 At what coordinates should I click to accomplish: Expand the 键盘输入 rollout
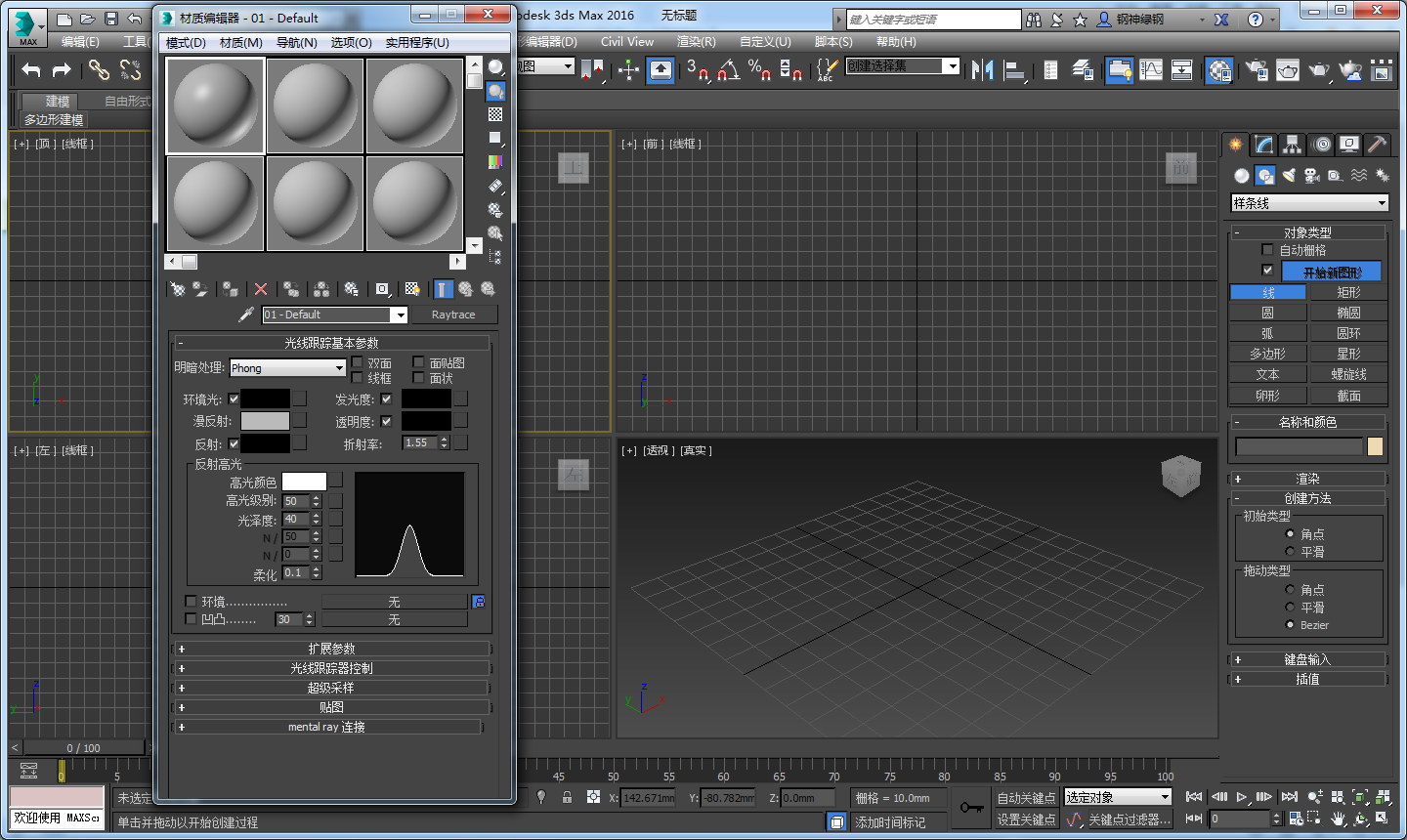(1307, 659)
